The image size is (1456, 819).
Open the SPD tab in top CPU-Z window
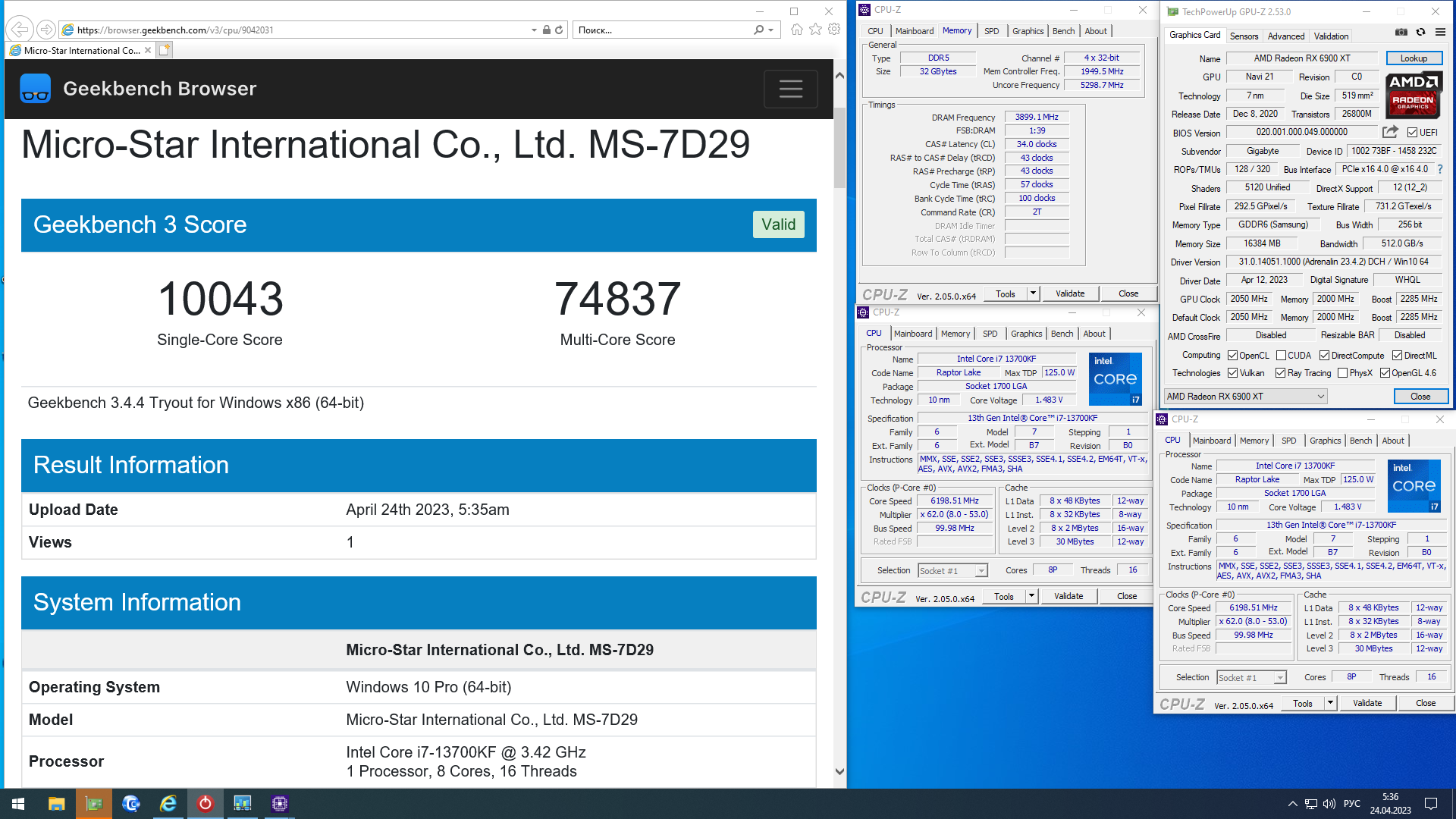pos(991,31)
